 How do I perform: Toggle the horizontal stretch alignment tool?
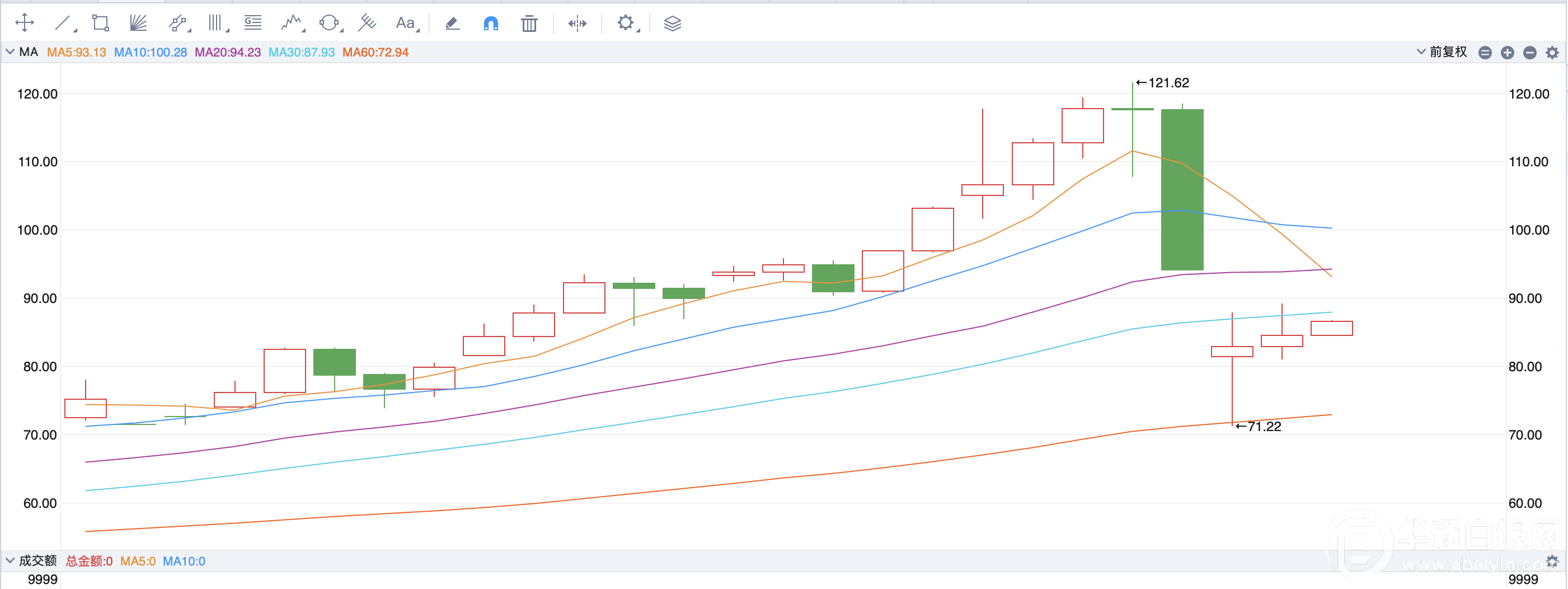pyautogui.click(x=577, y=23)
